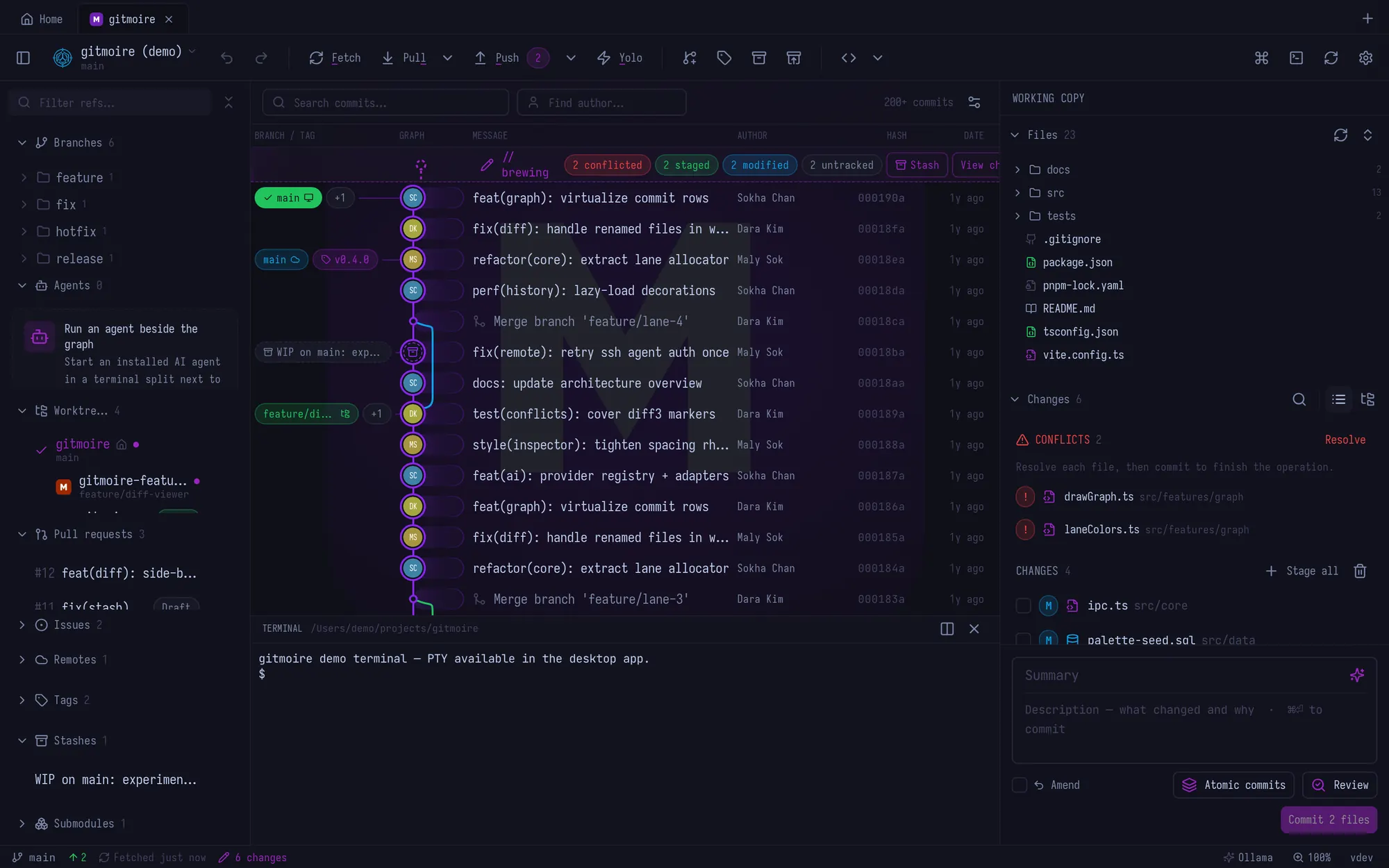Expand the Tags section
Image resolution: width=1389 pixels, height=868 pixels.
tap(22, 700)
